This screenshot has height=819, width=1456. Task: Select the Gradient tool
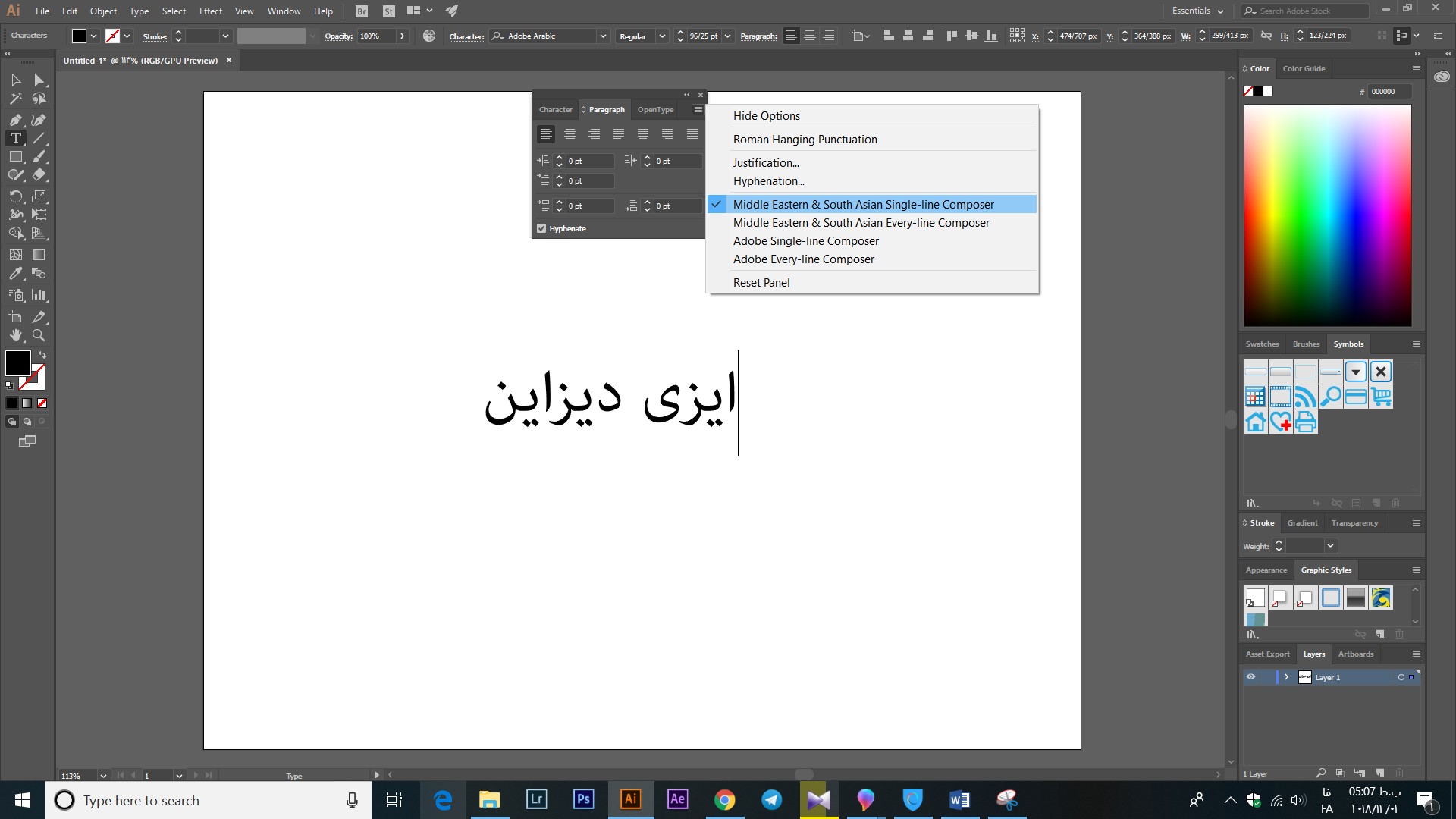point(39,255)
